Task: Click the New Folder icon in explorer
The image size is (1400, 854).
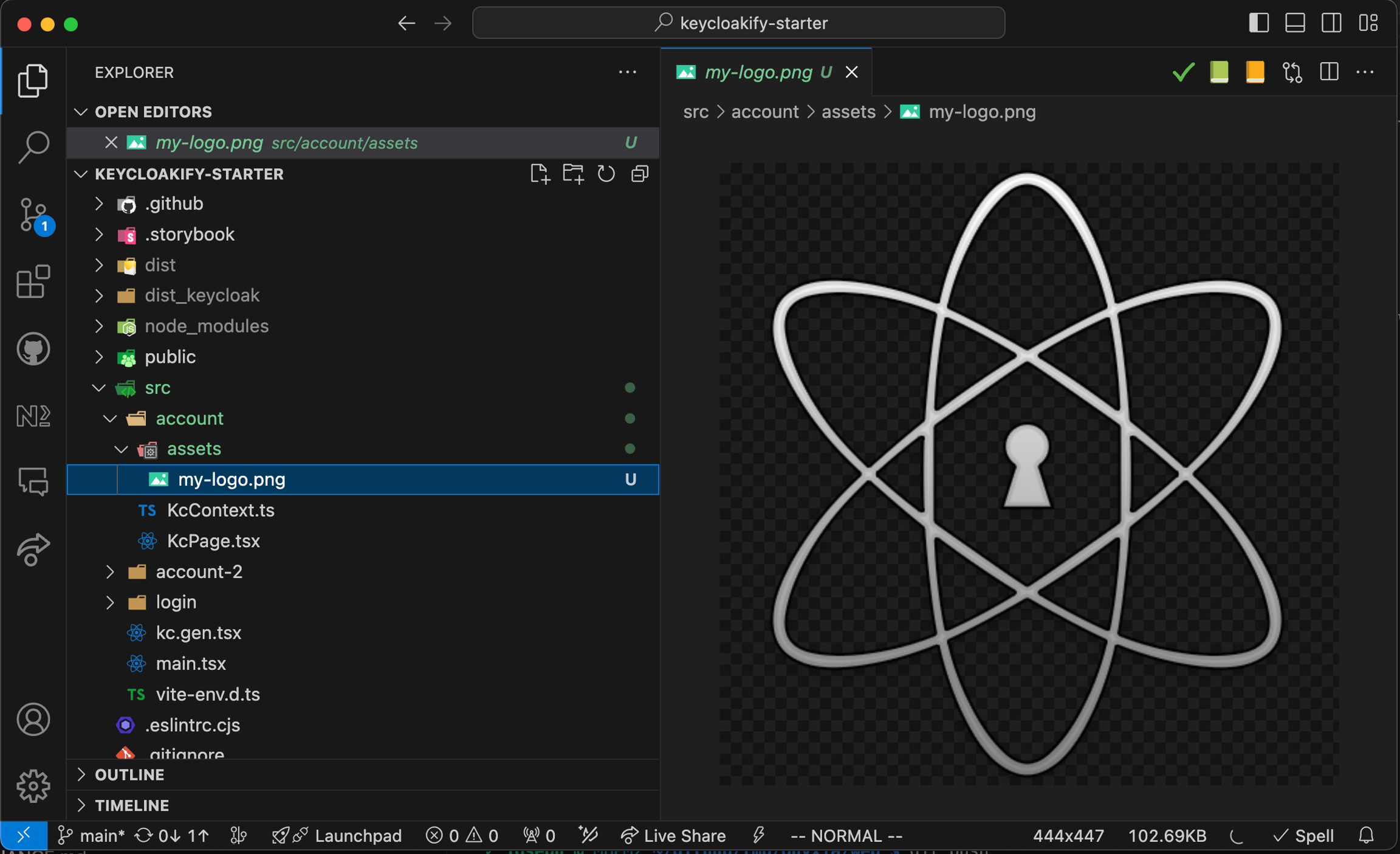Action: point(572,174)
